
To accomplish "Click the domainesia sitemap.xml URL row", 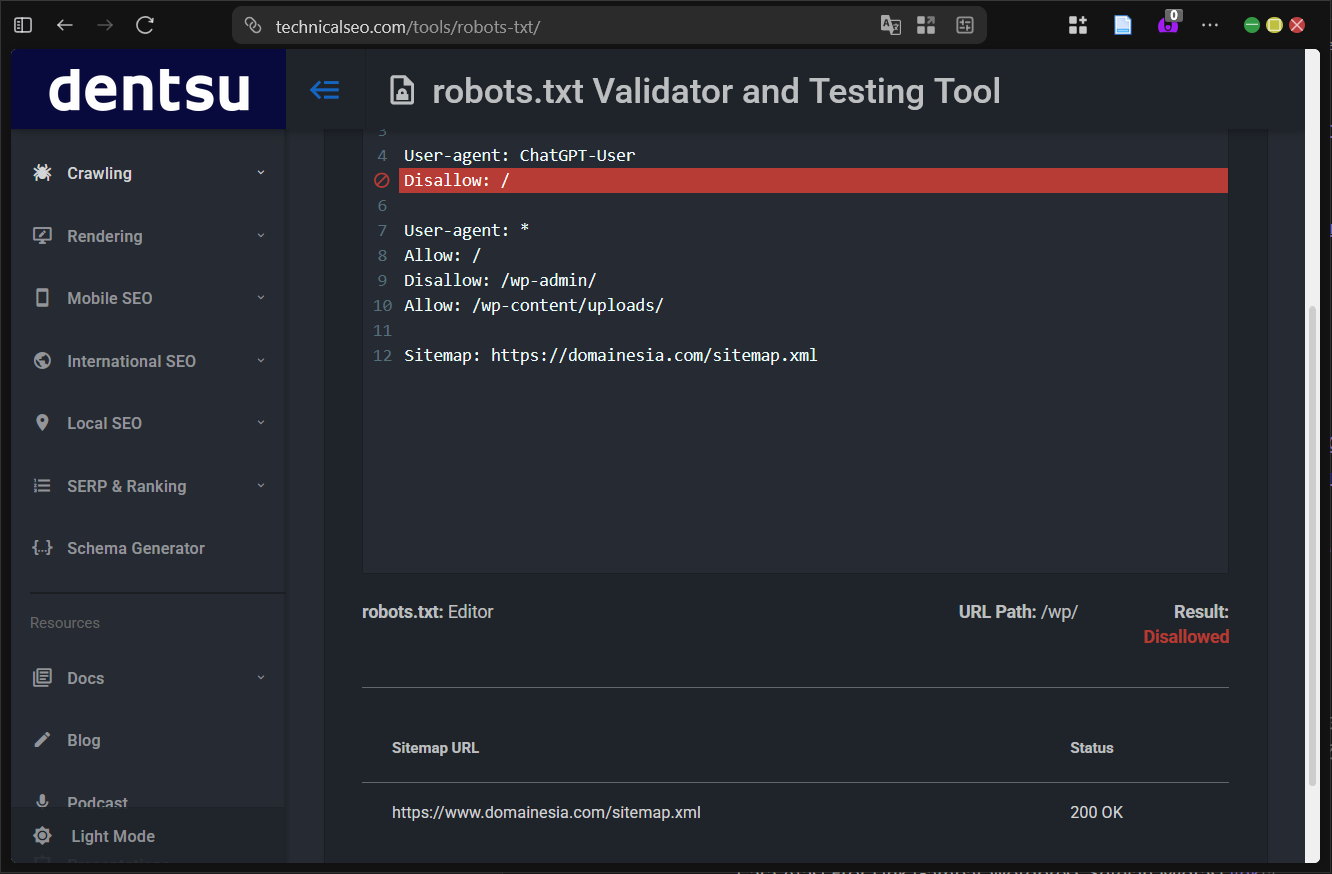I will [x=546, y=812].
